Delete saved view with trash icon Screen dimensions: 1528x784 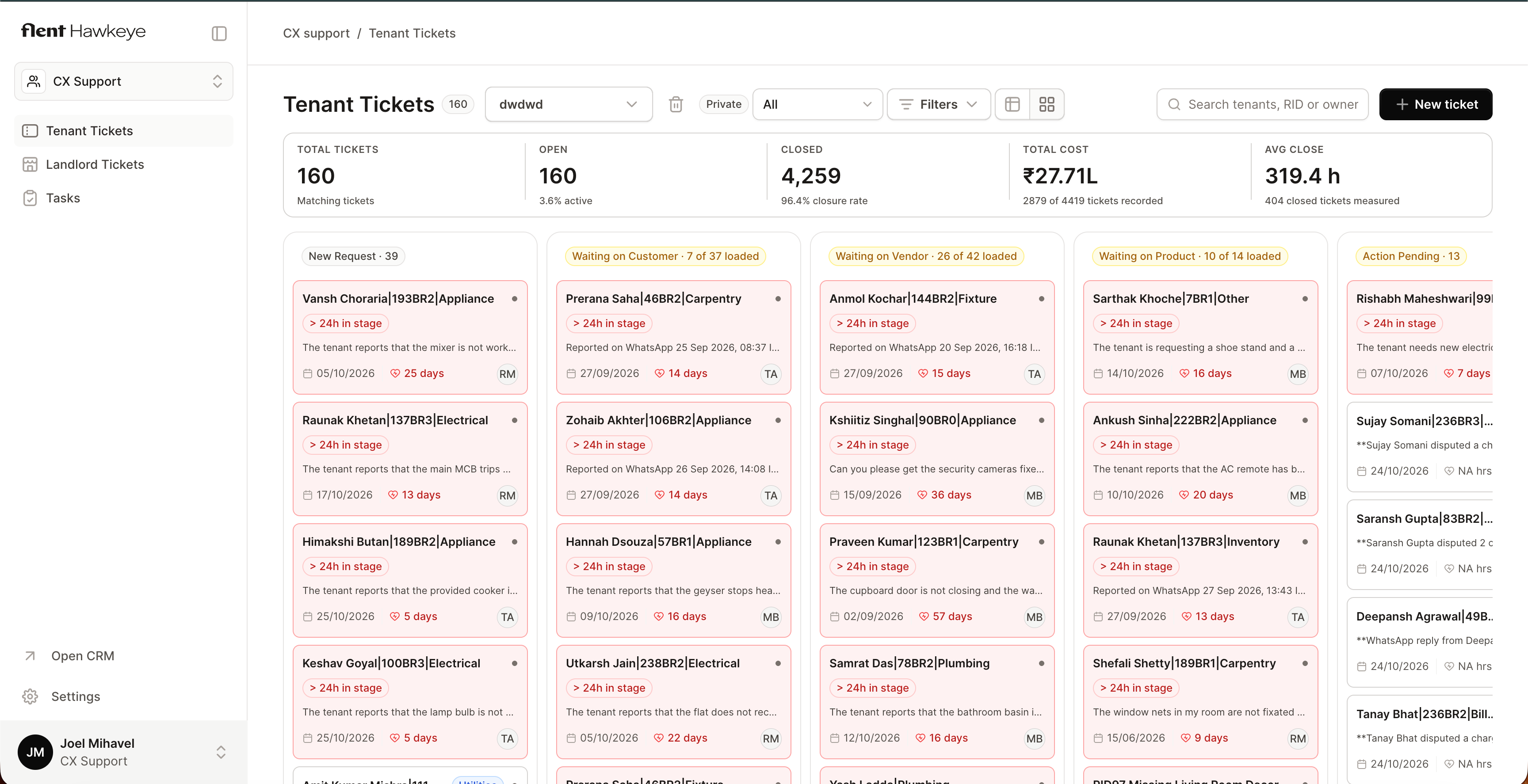click(x=676, y=104)
